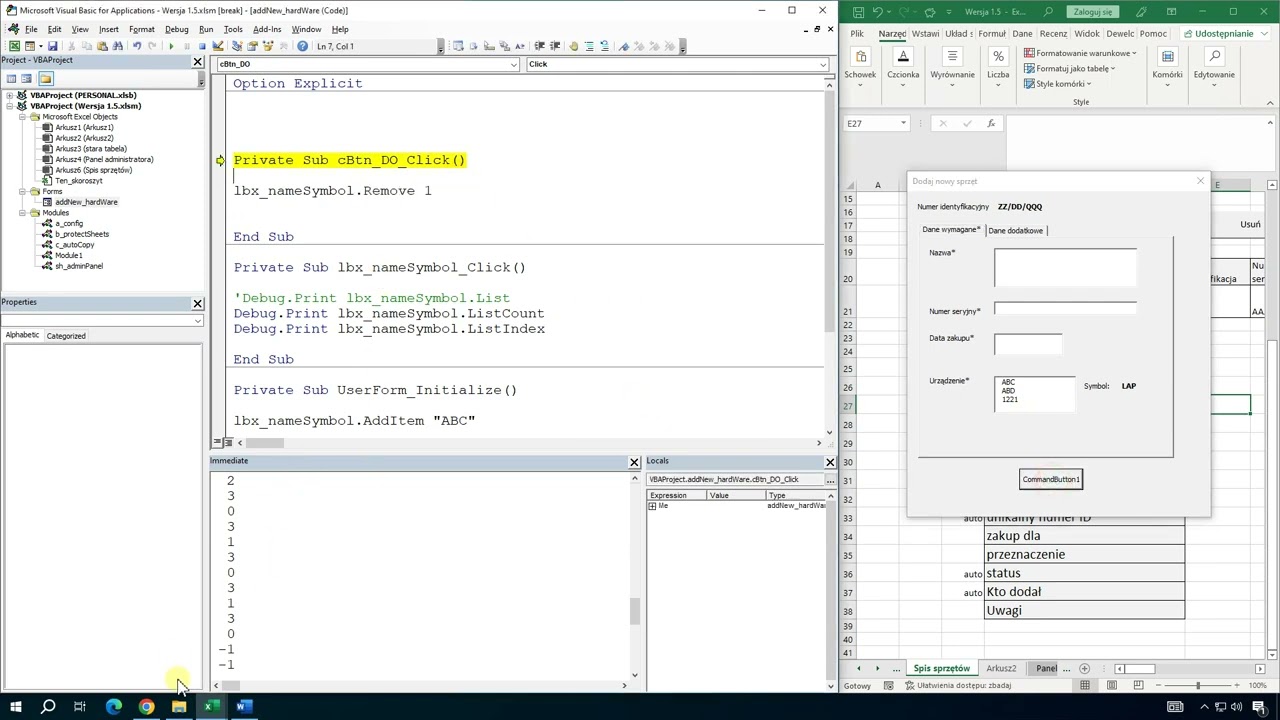The height and width of the screenshot is (720, 1280).
Task: Click the insert function fx icon
Action: tap(991, 123)
